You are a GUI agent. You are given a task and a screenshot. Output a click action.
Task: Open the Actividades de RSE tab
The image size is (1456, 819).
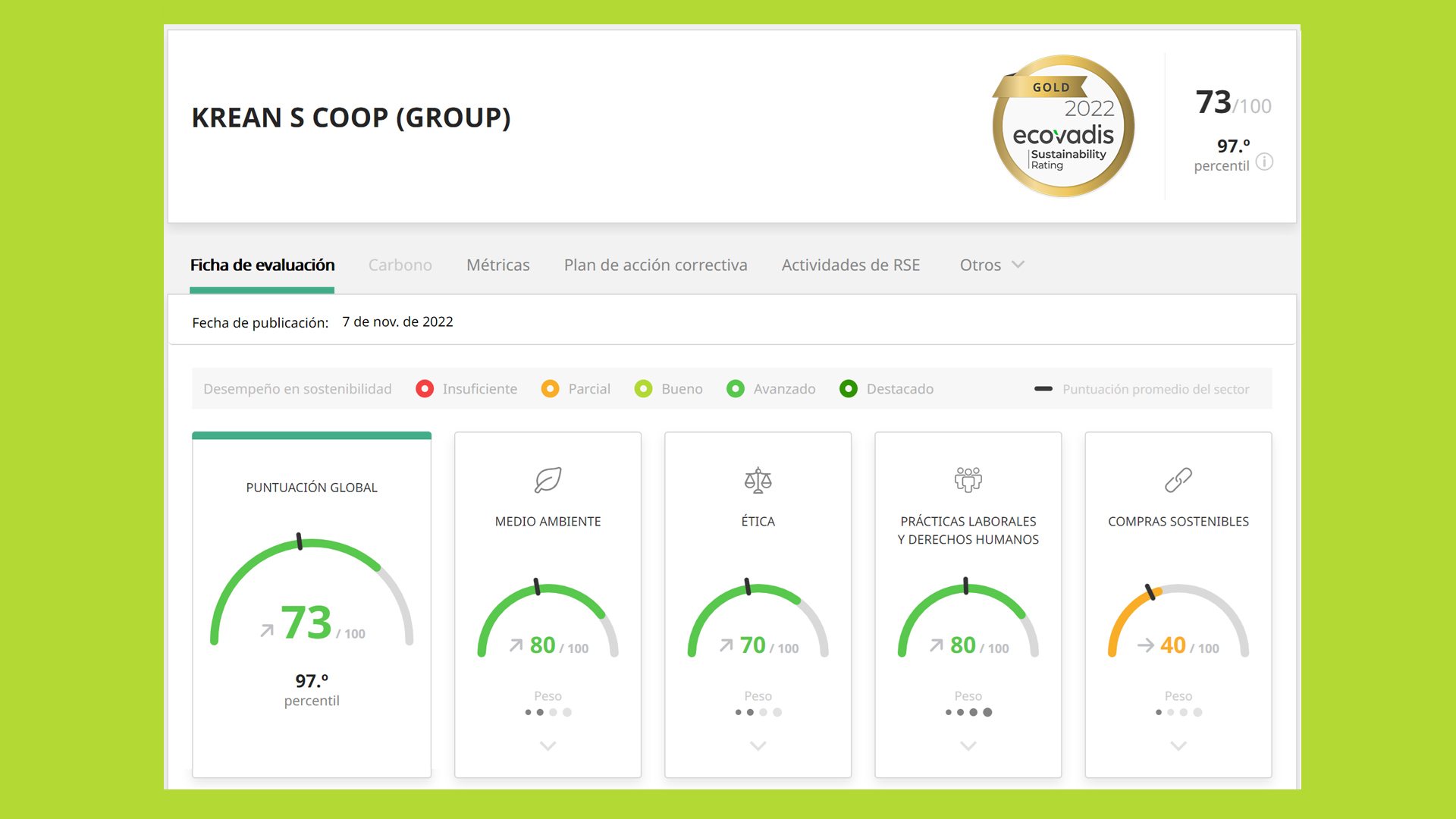pyautogui.click(x=850, y=265)
